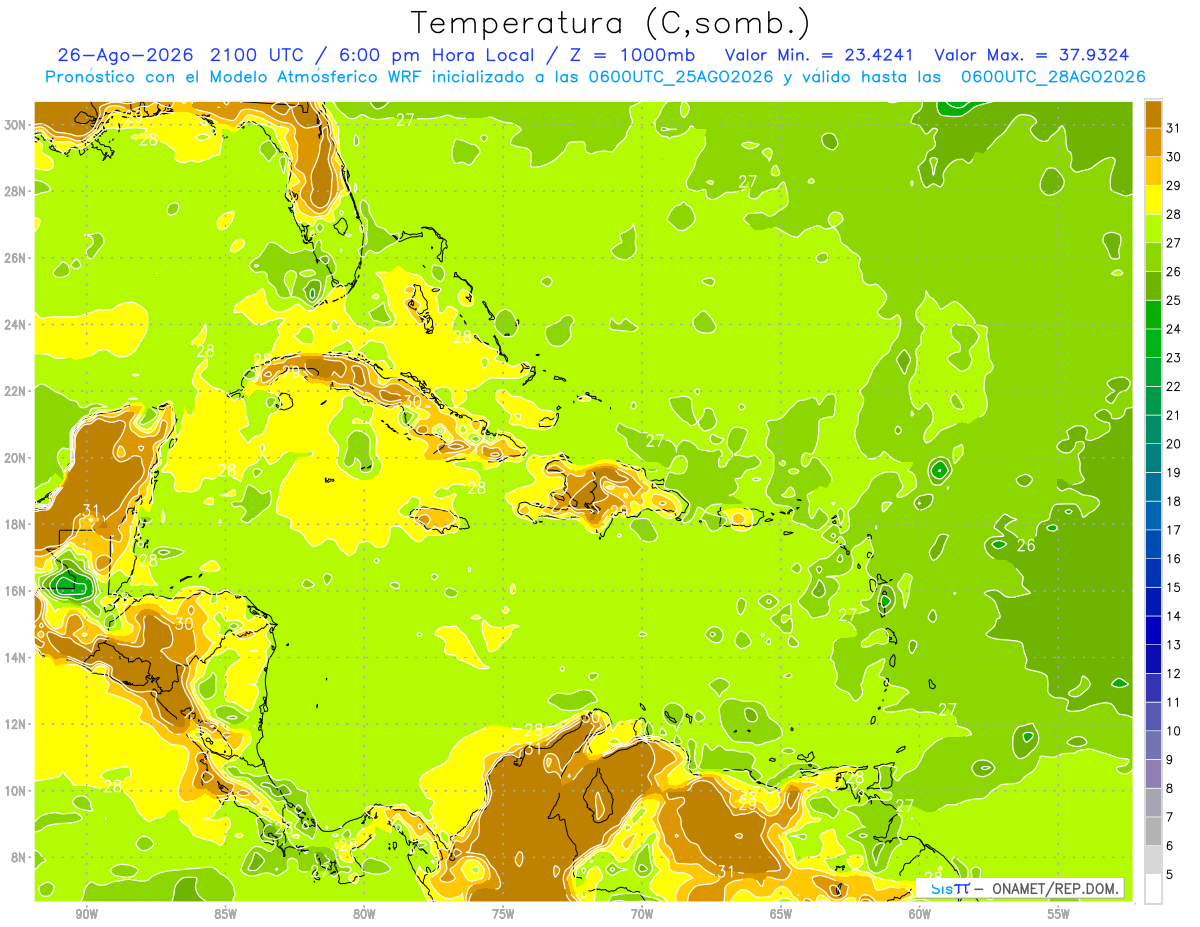Image resolution: width=1200 pixels, height=927 pixels.
Task: Click the colorbar scale label "20"
Action: pos(1174,444)
